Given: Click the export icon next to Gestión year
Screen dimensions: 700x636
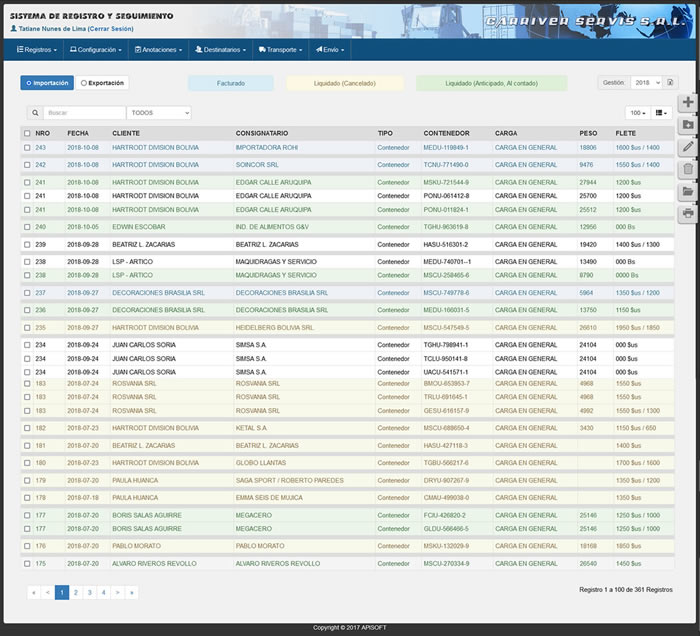Looking at the screenshot, I should (670, 83).
